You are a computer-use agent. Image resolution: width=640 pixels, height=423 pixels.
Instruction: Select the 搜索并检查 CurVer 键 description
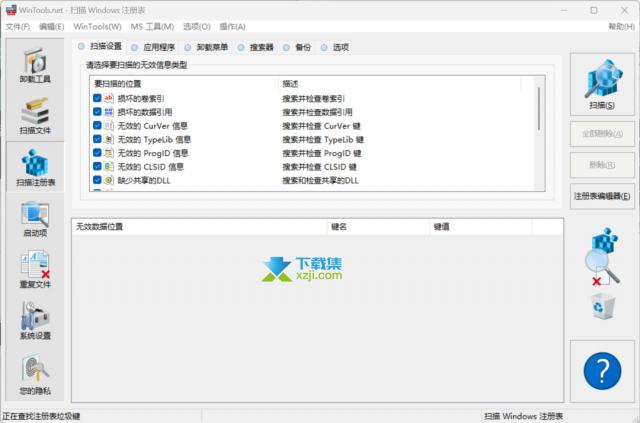click(x=321, y=126)
